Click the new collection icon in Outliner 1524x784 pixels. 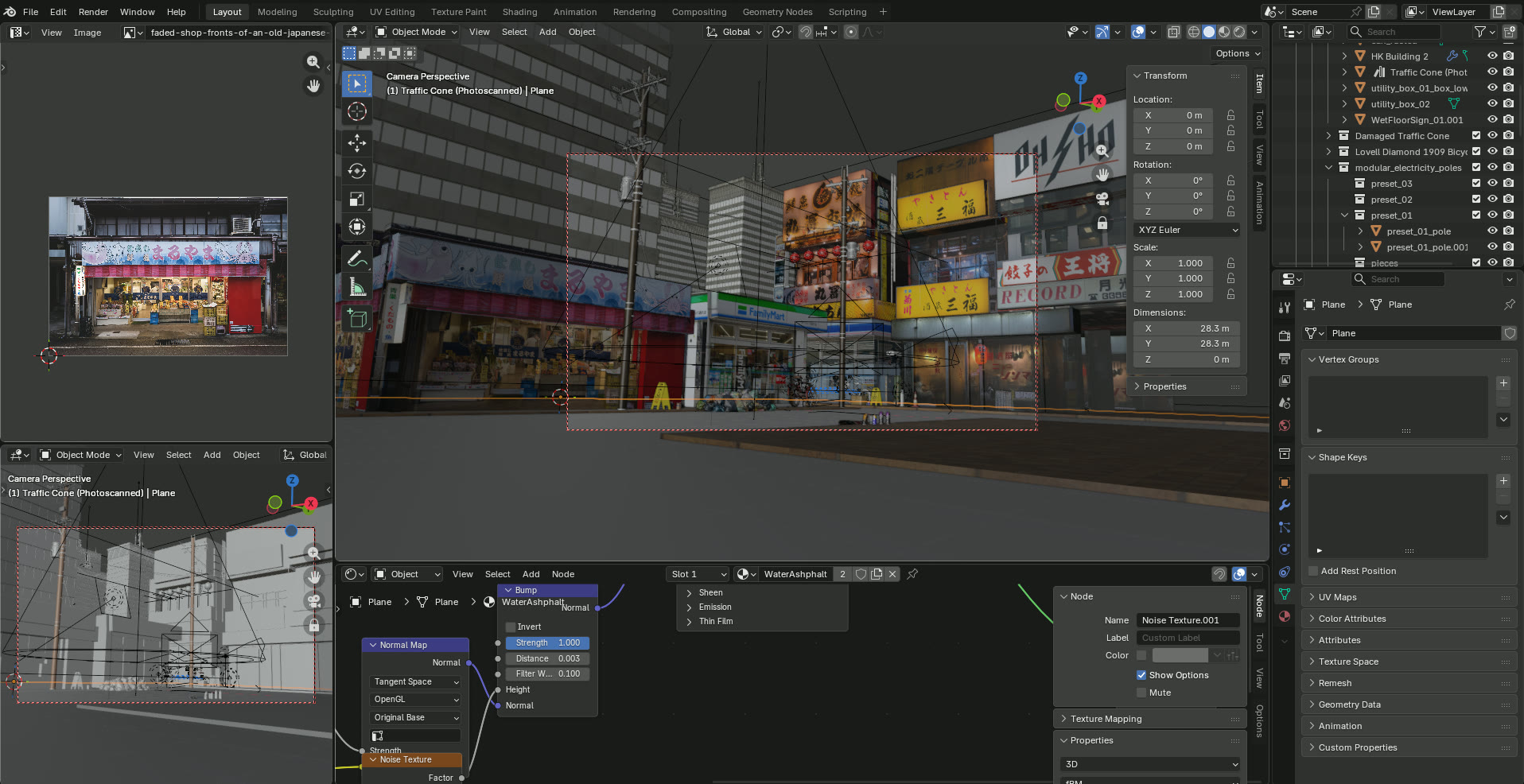point(1509,32)
